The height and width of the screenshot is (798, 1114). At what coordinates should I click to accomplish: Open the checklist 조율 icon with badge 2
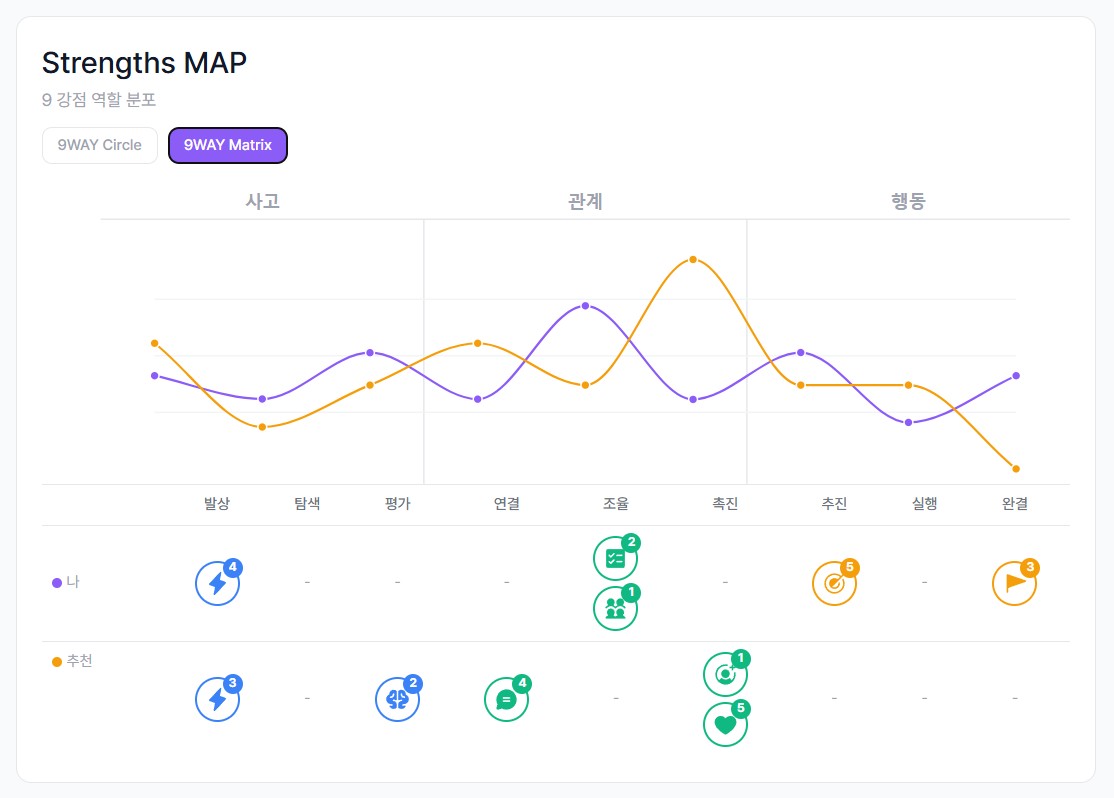click(615, 558)
